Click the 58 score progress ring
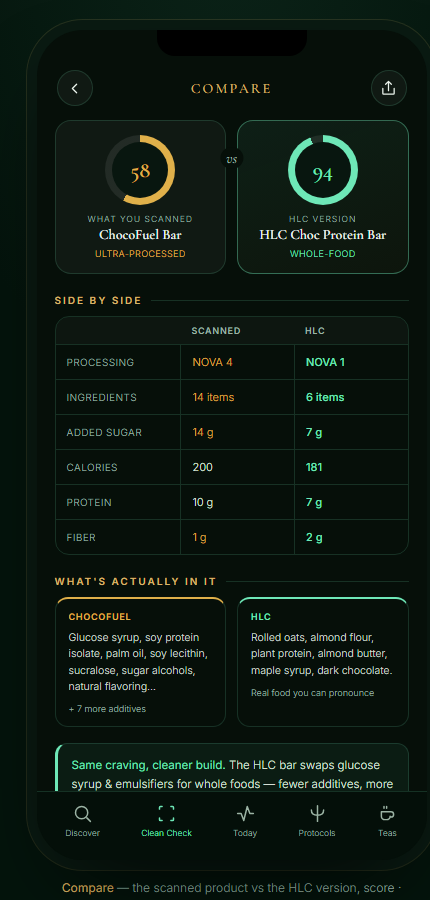The width and height of the screenshot is (430, 900). click(x=140, y=170)
